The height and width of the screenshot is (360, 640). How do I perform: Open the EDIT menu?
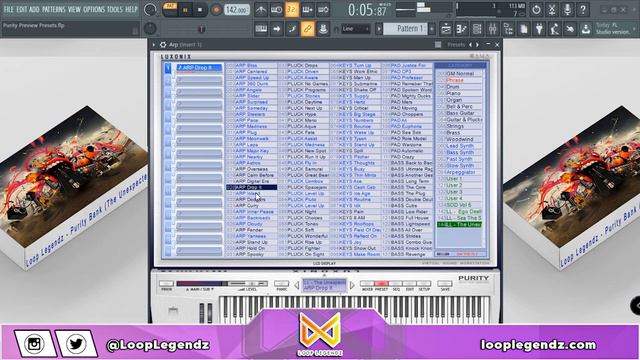tap(22, 9)
